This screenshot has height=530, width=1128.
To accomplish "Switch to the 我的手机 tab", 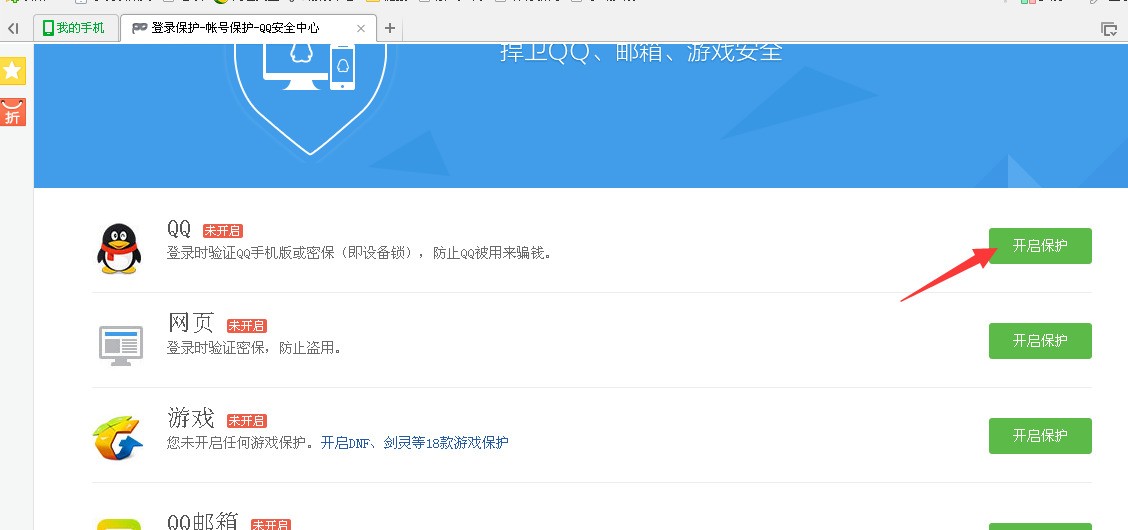I will click(74, 28).
